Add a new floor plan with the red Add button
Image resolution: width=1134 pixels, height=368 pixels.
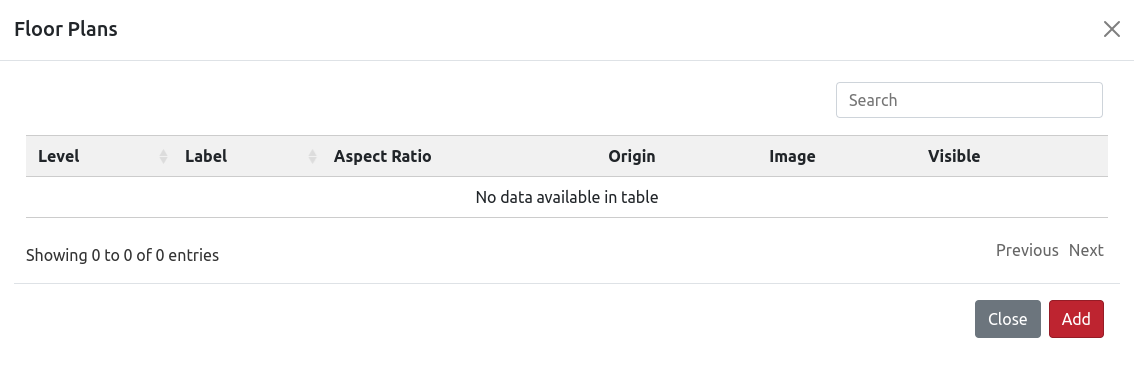pyautogui.click(x=1076, y=319)
